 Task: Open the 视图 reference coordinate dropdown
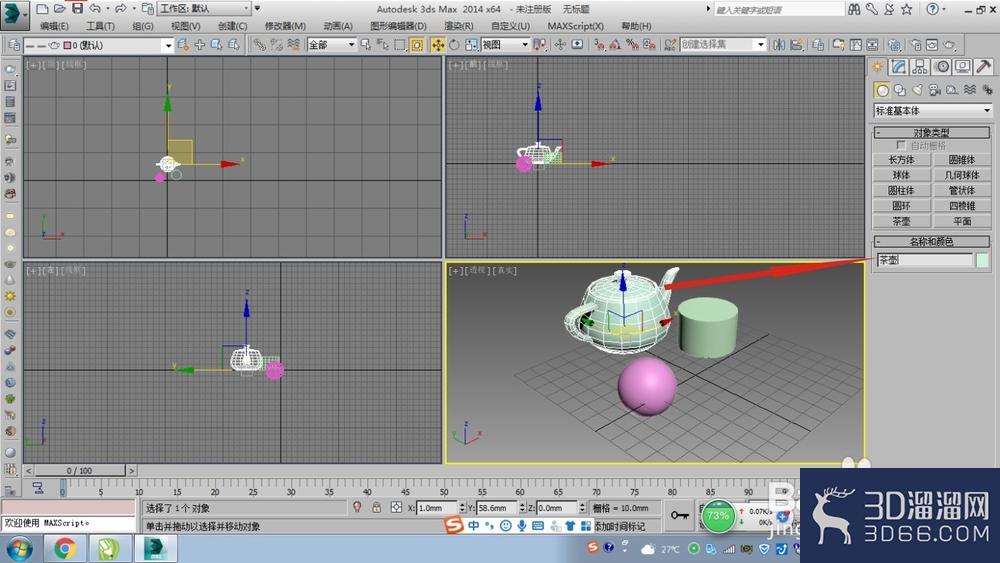pos(505,45)
